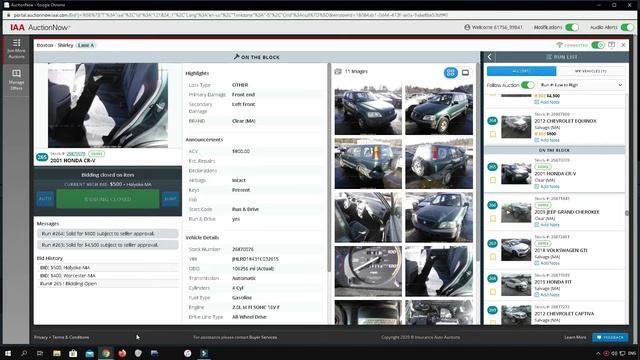Open the 2012 Chevrolet Equinox thumbnail
Viewport: 640px width, 360px height.
[x=516, y=127]
